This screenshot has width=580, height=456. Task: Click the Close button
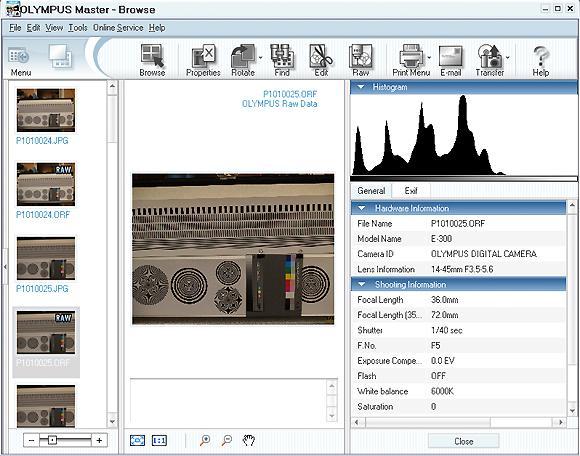[x=463, y=441]
